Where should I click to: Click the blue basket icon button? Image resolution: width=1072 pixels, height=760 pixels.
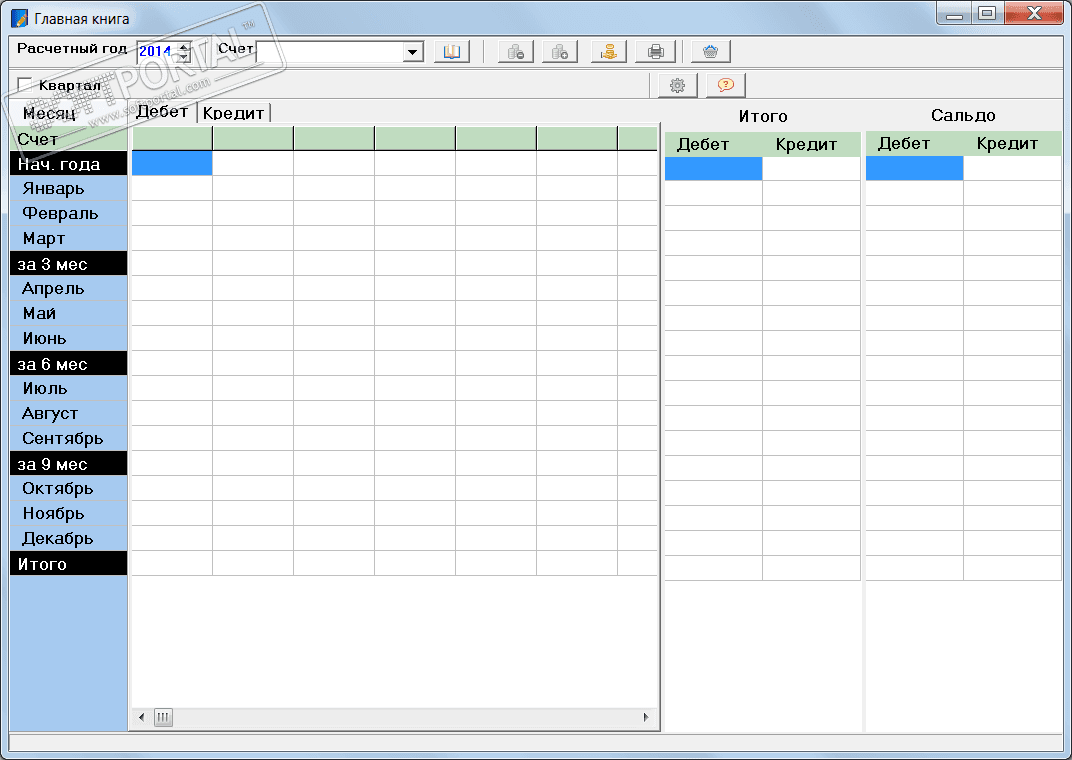[x=711, y=51]
